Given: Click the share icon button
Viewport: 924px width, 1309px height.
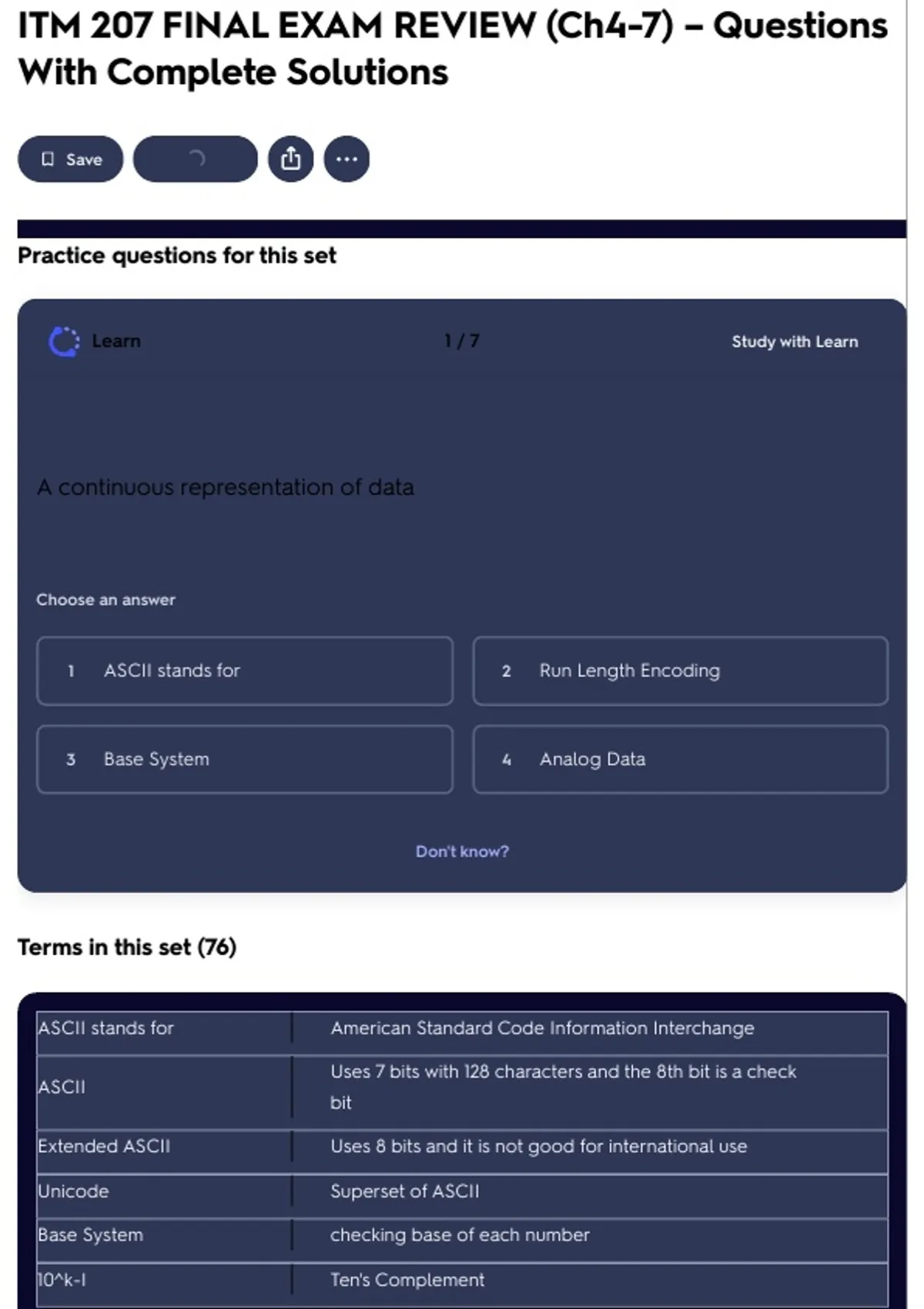Looking at the screenshot, I should 290,159.
